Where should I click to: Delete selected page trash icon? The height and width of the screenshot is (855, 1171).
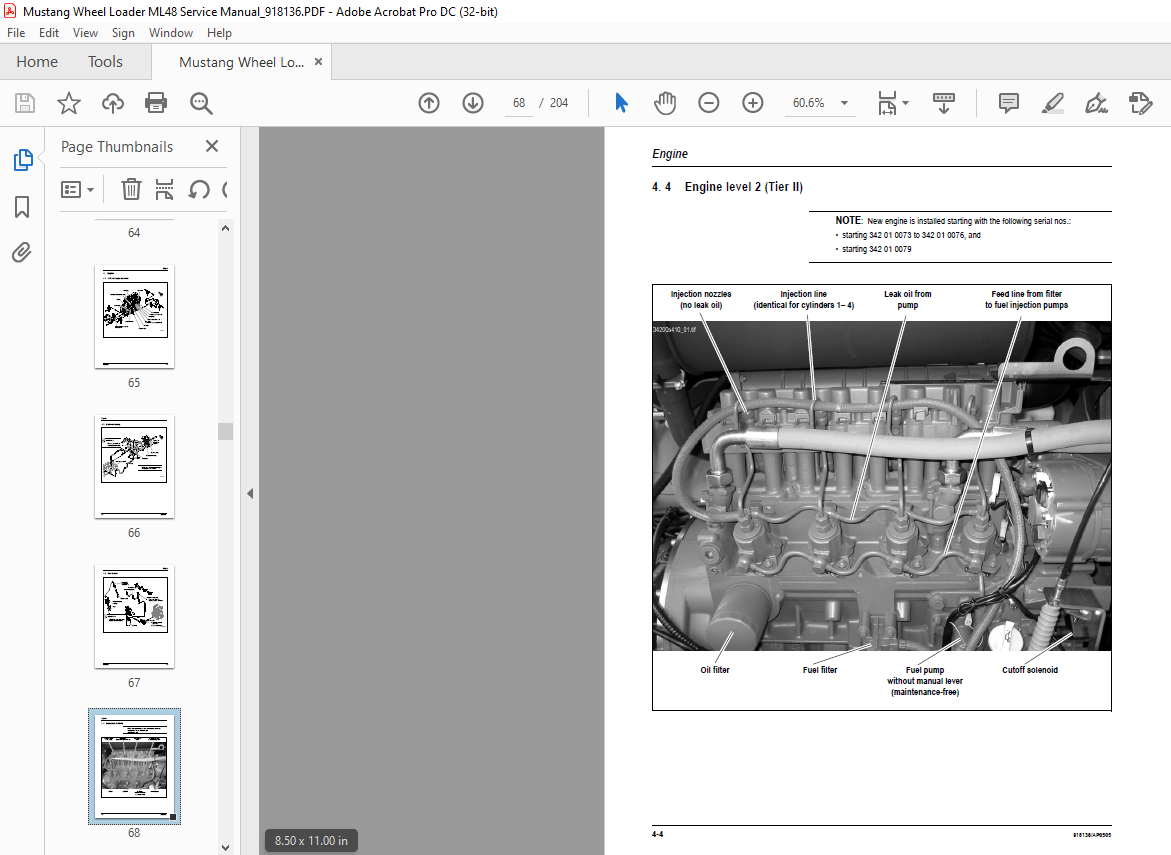tap(131, 190)
